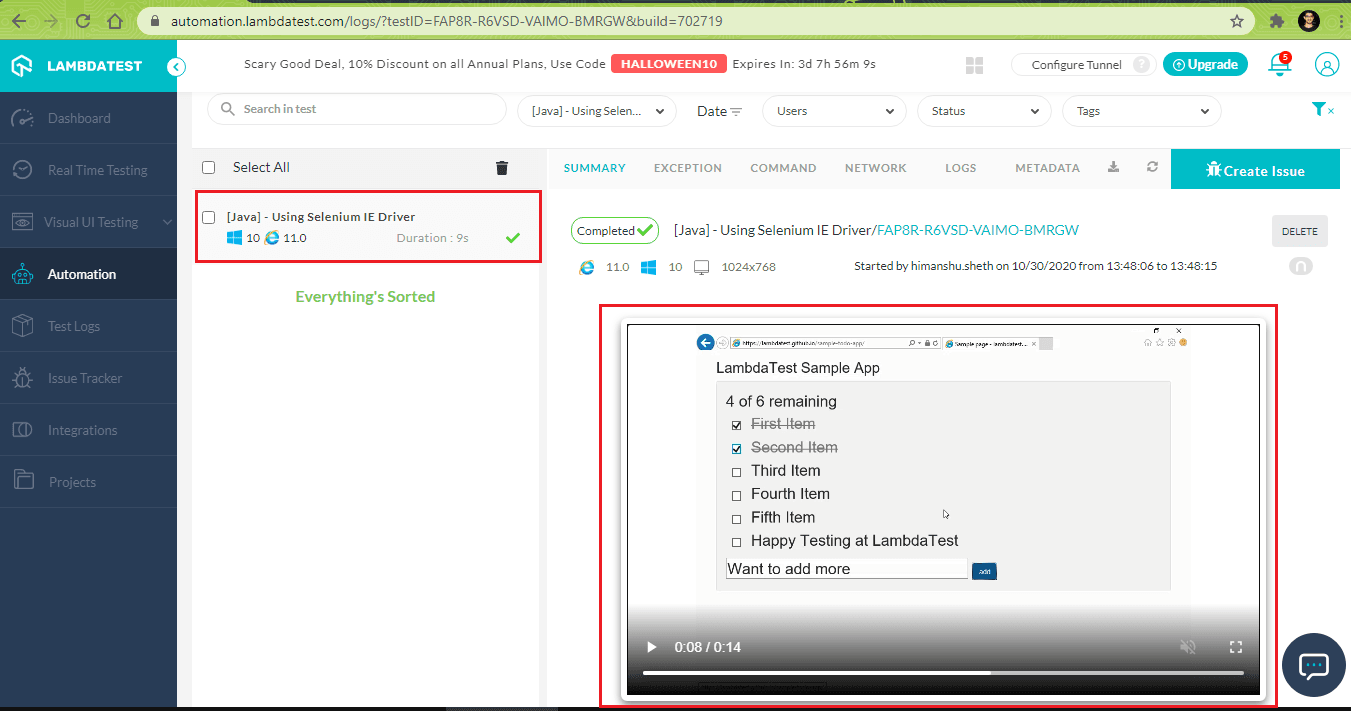1351x711 pixels.
Task: Click the refresh icon beside Create Issue
Action: pos(1152,168)
